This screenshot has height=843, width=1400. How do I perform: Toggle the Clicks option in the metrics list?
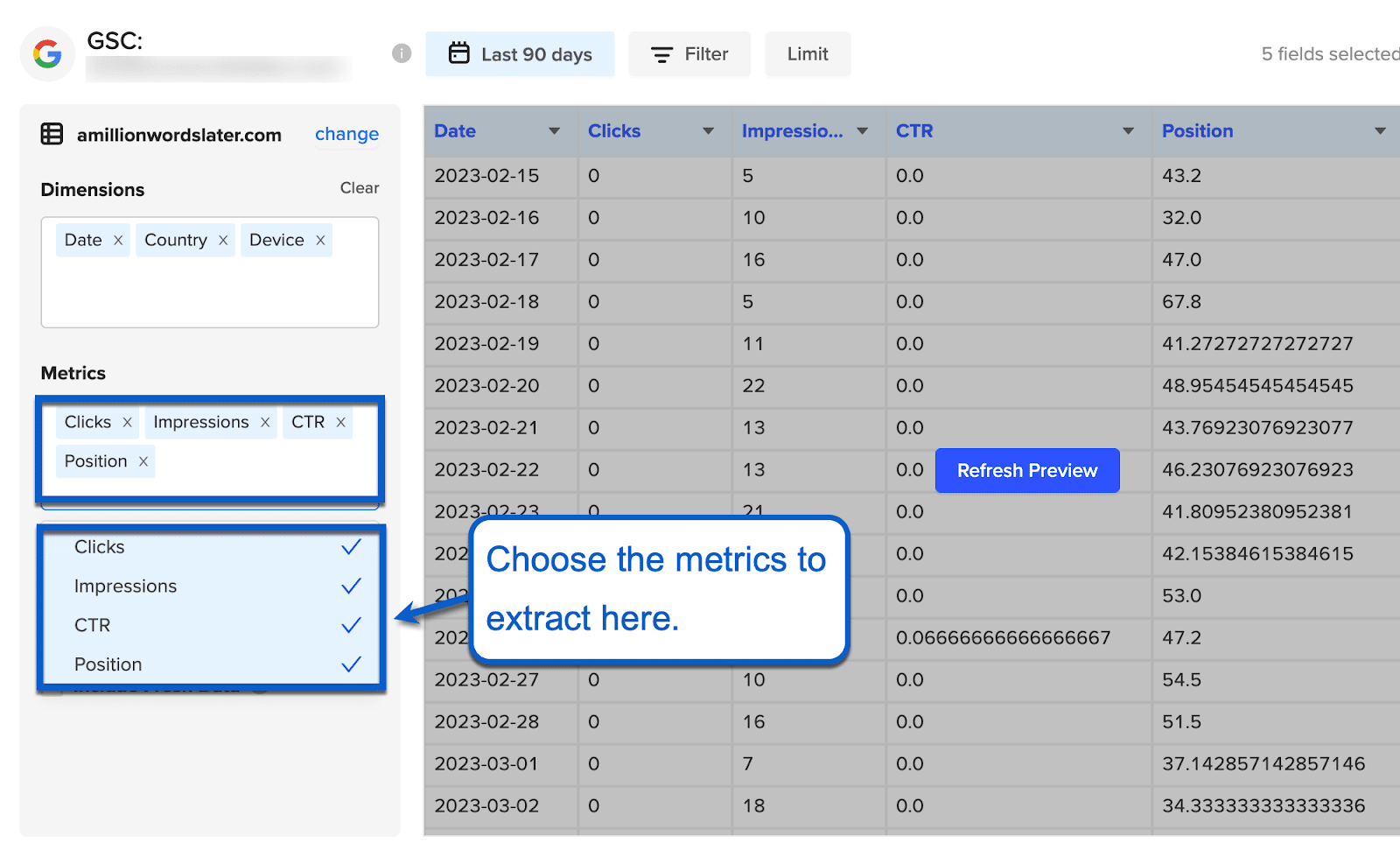210,547
